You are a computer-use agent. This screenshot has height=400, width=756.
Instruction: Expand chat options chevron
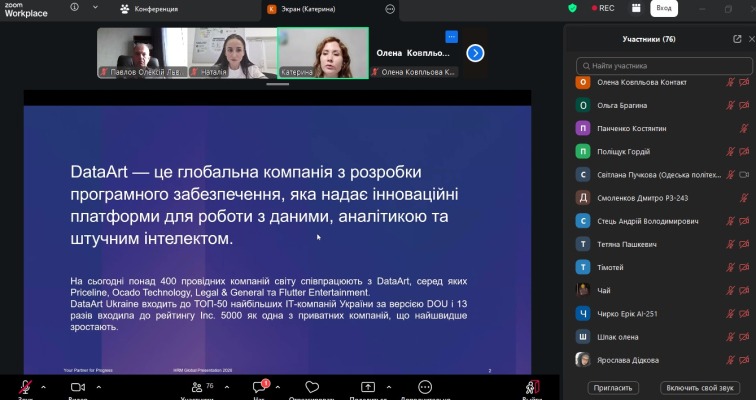pos(278,387)
